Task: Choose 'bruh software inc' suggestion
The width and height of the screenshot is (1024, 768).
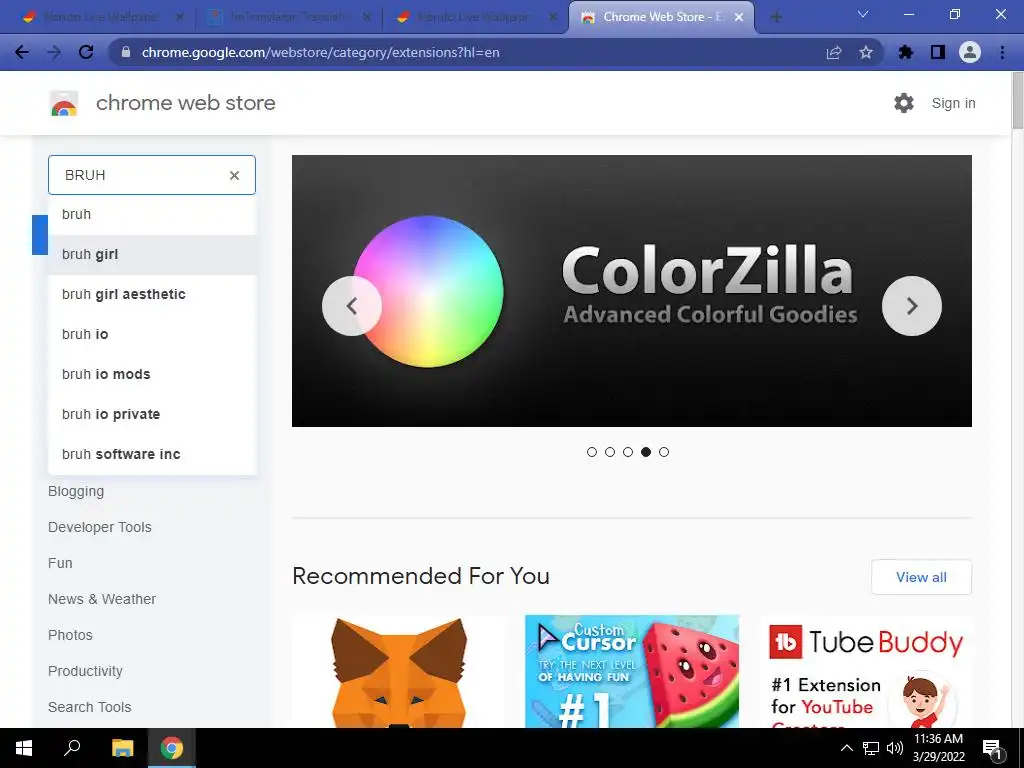Action: [152, 454]
